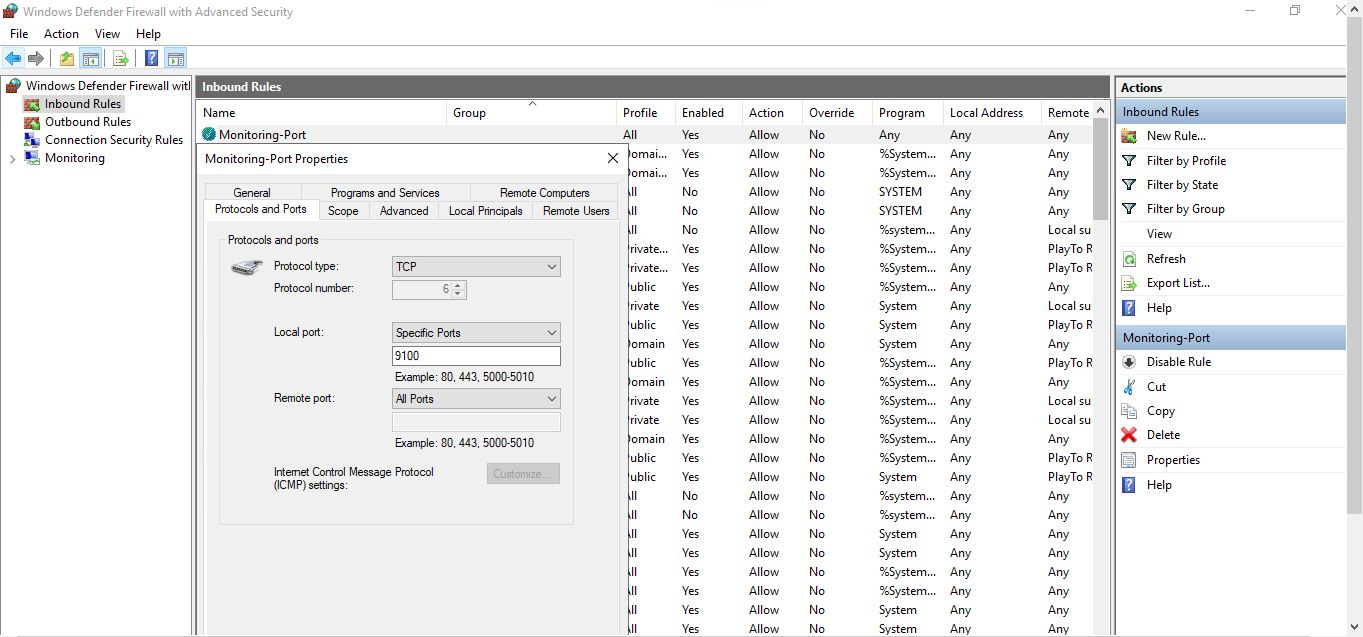Switch to the Advanced tab
Screen dimensions: 1363x637
pos(404,211)
